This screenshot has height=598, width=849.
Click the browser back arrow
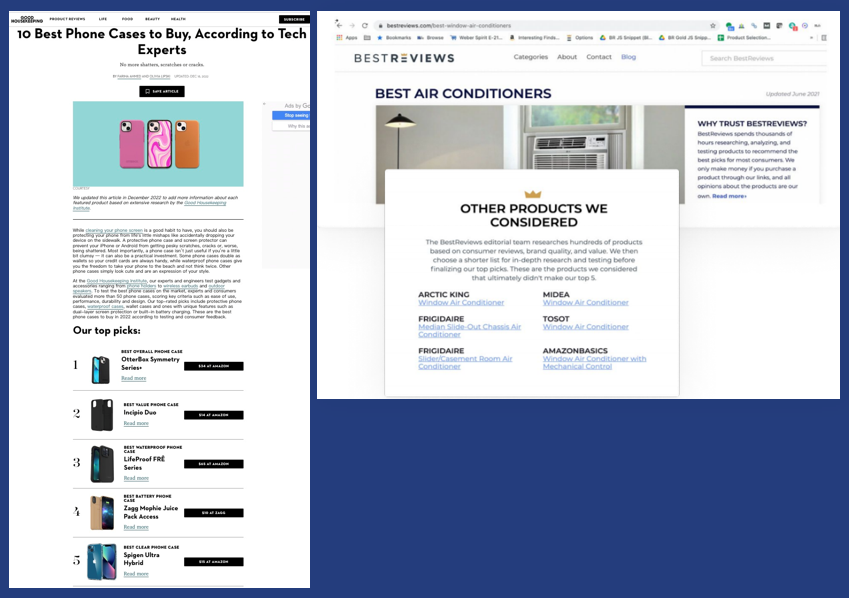(338, 25)
